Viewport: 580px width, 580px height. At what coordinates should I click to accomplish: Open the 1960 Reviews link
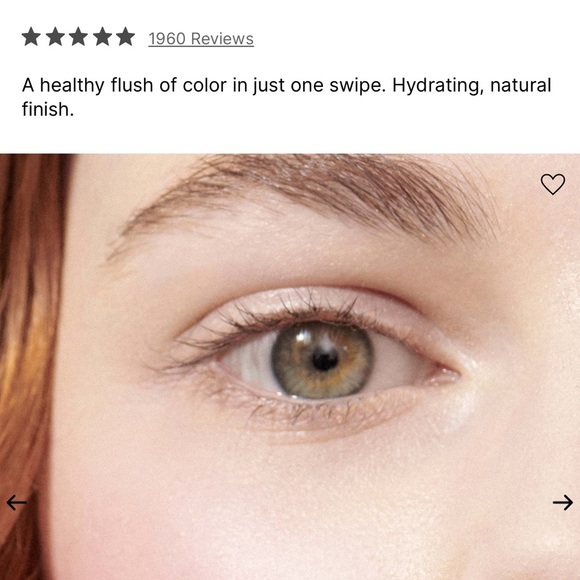(x=201, y=39)
